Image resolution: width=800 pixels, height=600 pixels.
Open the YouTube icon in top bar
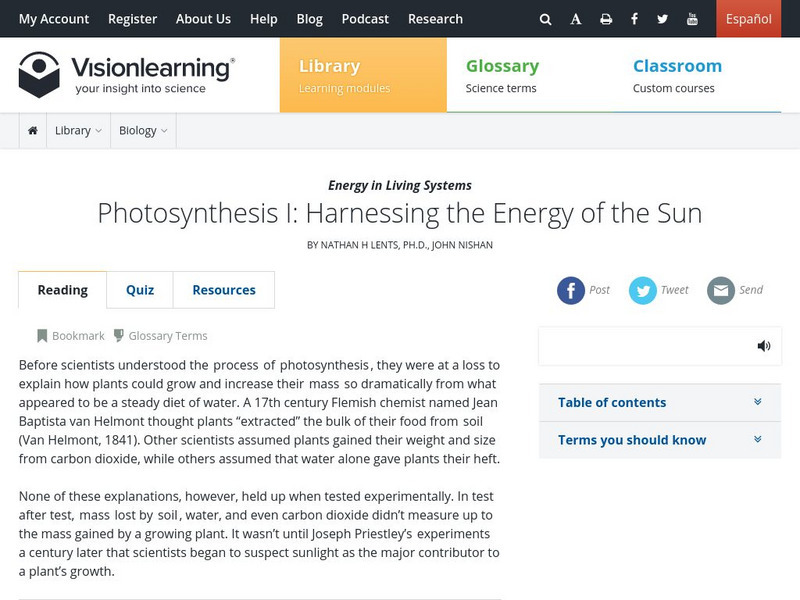[x=692, y=19]
